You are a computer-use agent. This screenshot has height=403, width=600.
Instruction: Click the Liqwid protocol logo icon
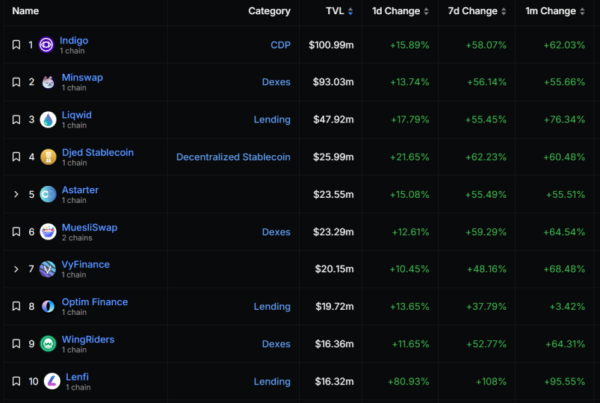[47, 120]
